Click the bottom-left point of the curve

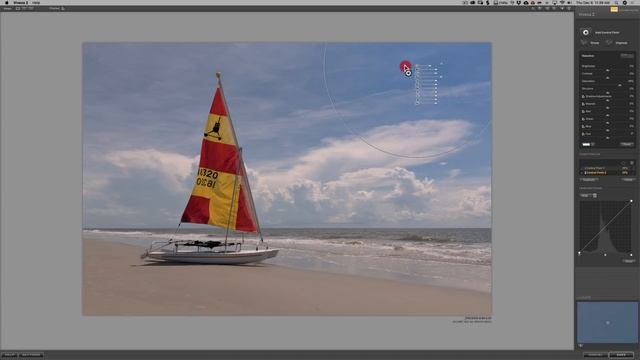point(580,253)
